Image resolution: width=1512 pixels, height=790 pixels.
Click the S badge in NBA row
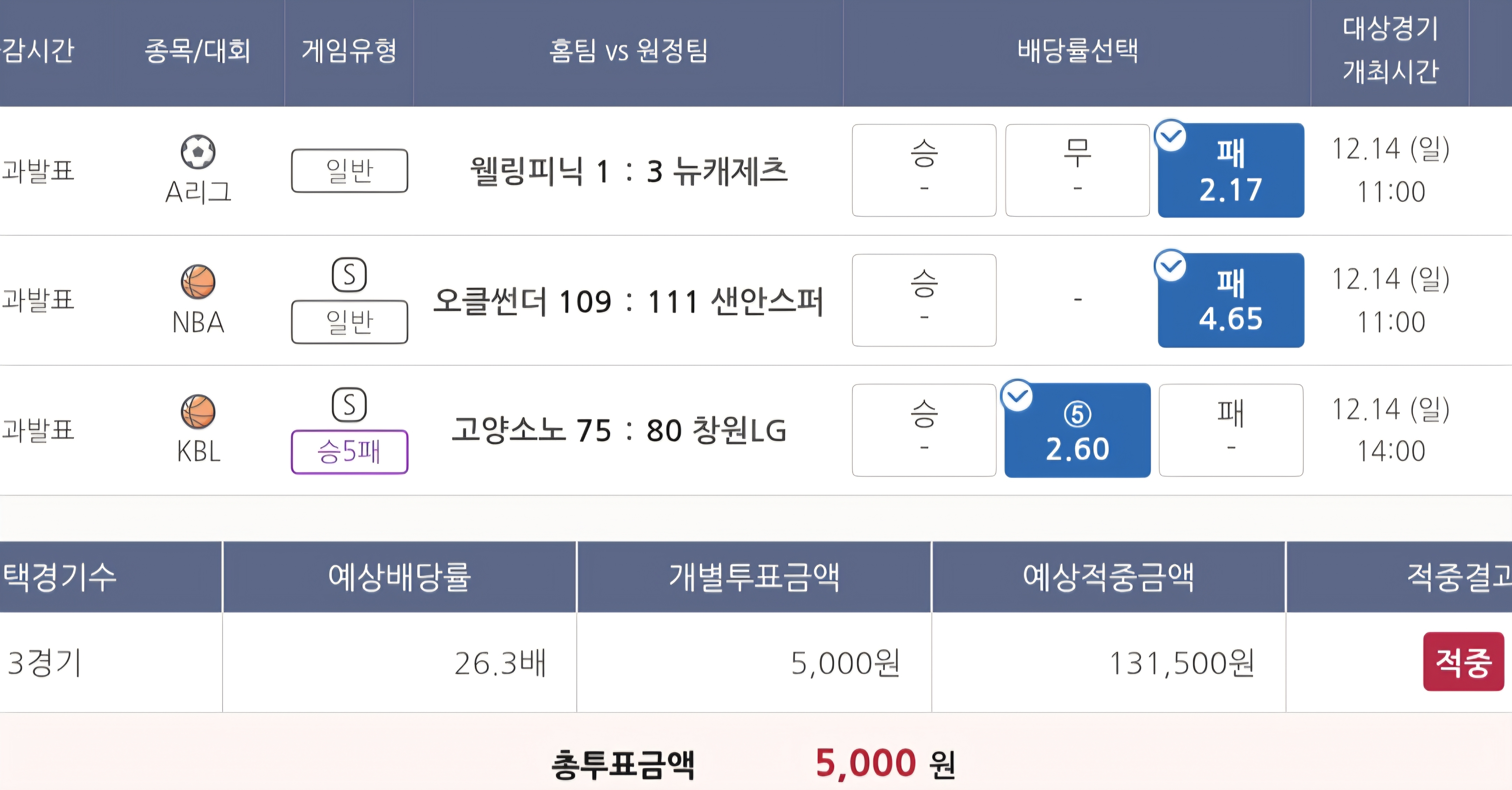[349, 275]
